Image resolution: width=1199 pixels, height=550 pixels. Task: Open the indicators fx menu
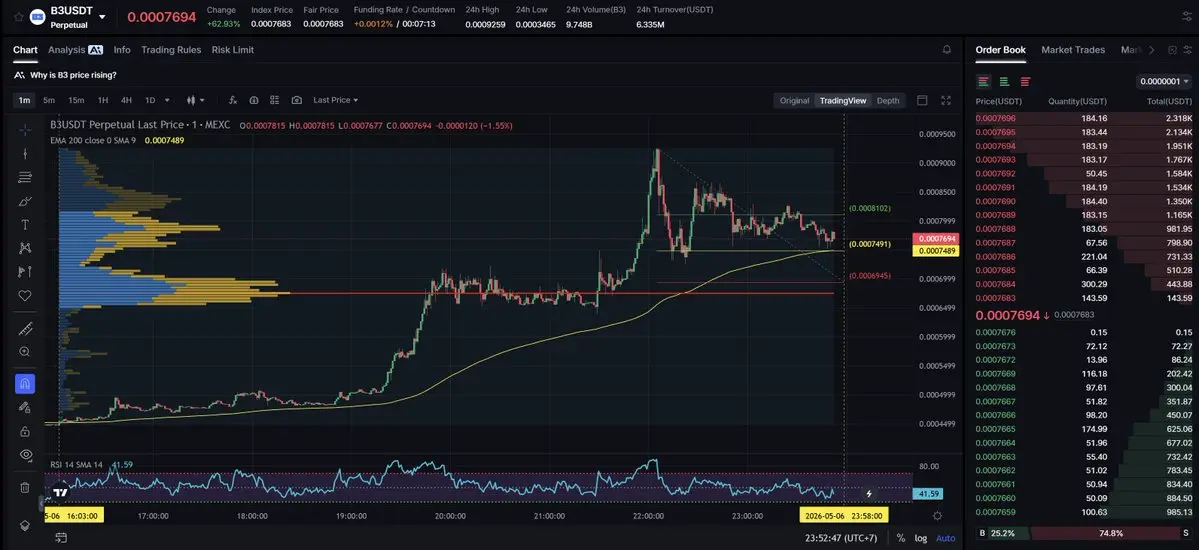click(233, 100)
